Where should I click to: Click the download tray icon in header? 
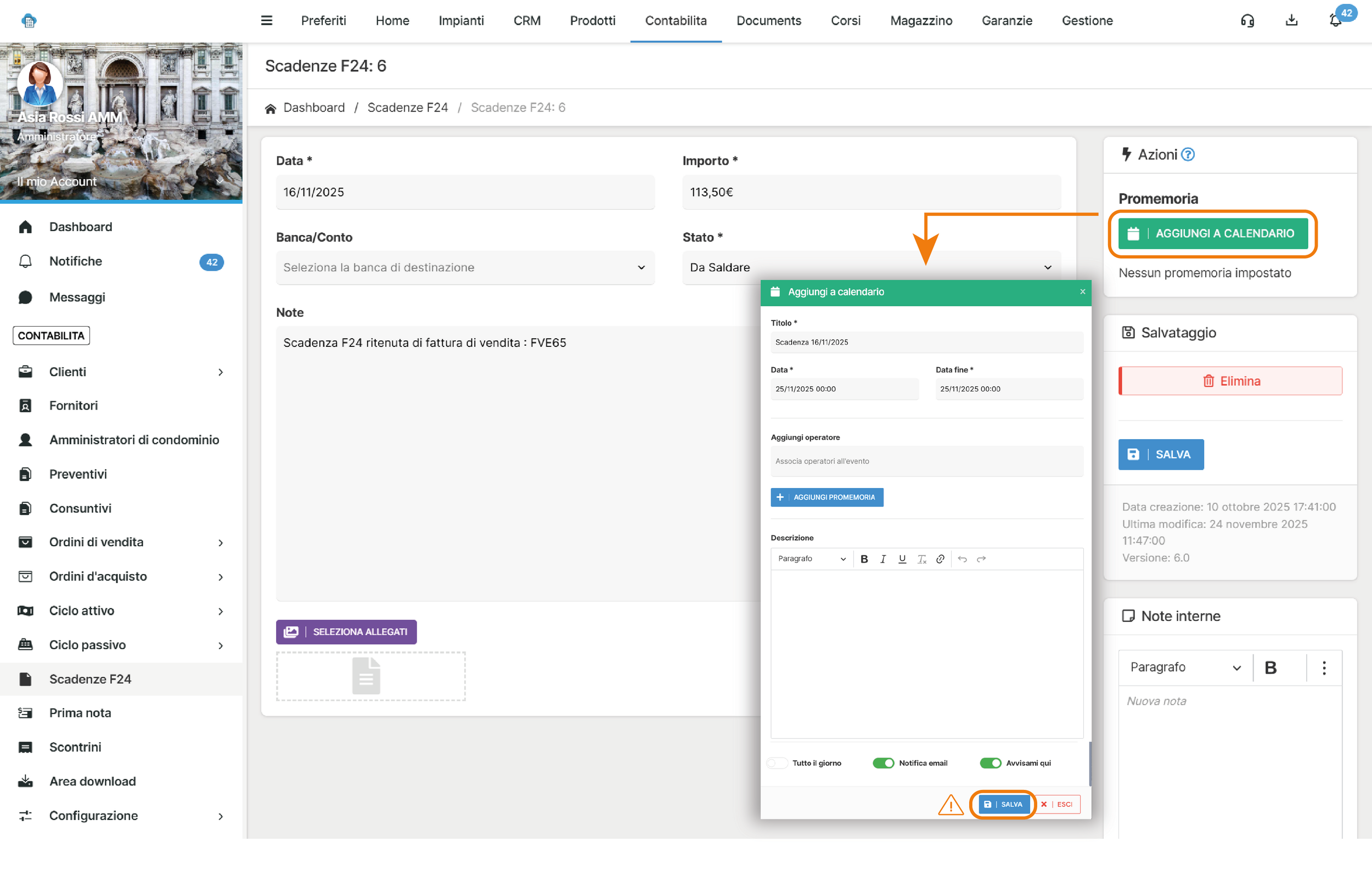1291,21
